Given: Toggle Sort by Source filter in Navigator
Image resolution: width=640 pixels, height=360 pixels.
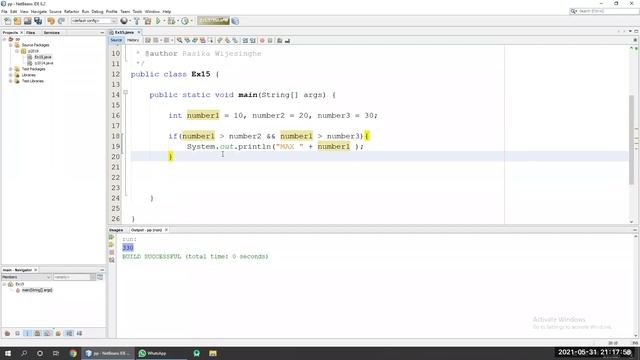Looking at the screenshot, I should coord(79,333).
